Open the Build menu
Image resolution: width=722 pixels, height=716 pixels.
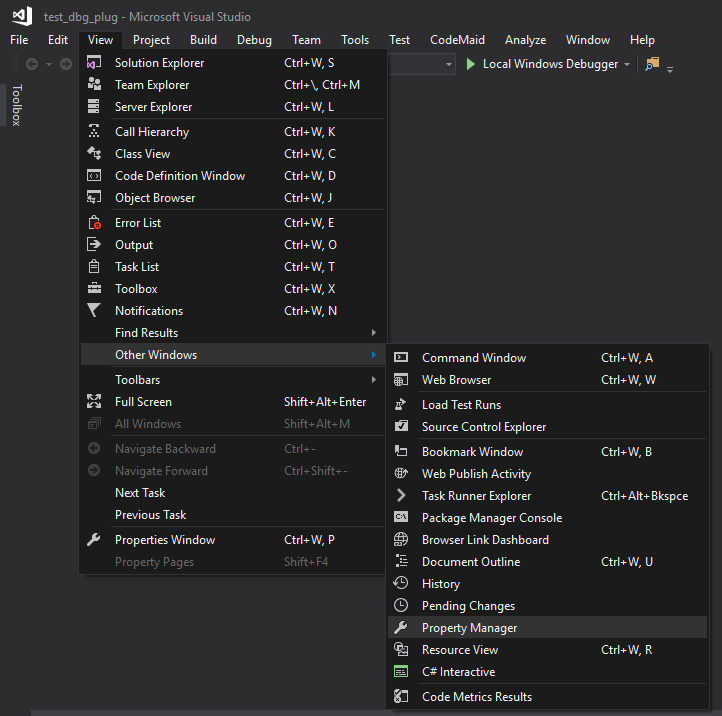[x=203, y=40]
